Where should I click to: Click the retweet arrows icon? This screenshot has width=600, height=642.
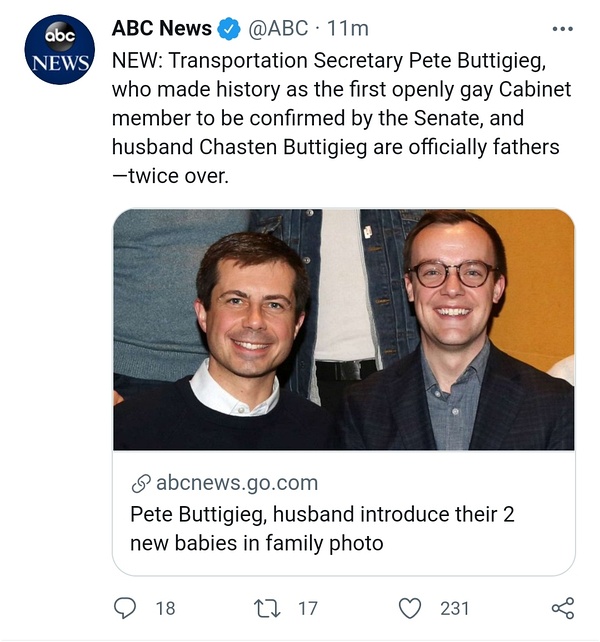click(269, 607)
